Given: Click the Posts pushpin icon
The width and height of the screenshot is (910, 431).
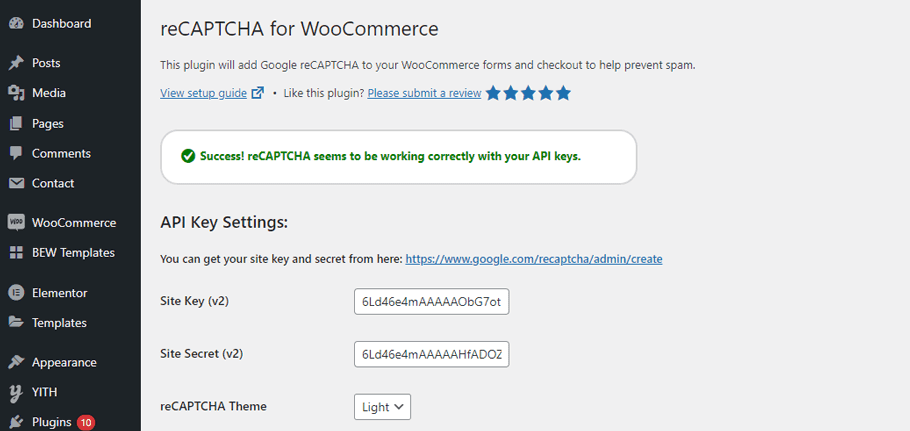Looking at the screenshot, I should (16, 63).
